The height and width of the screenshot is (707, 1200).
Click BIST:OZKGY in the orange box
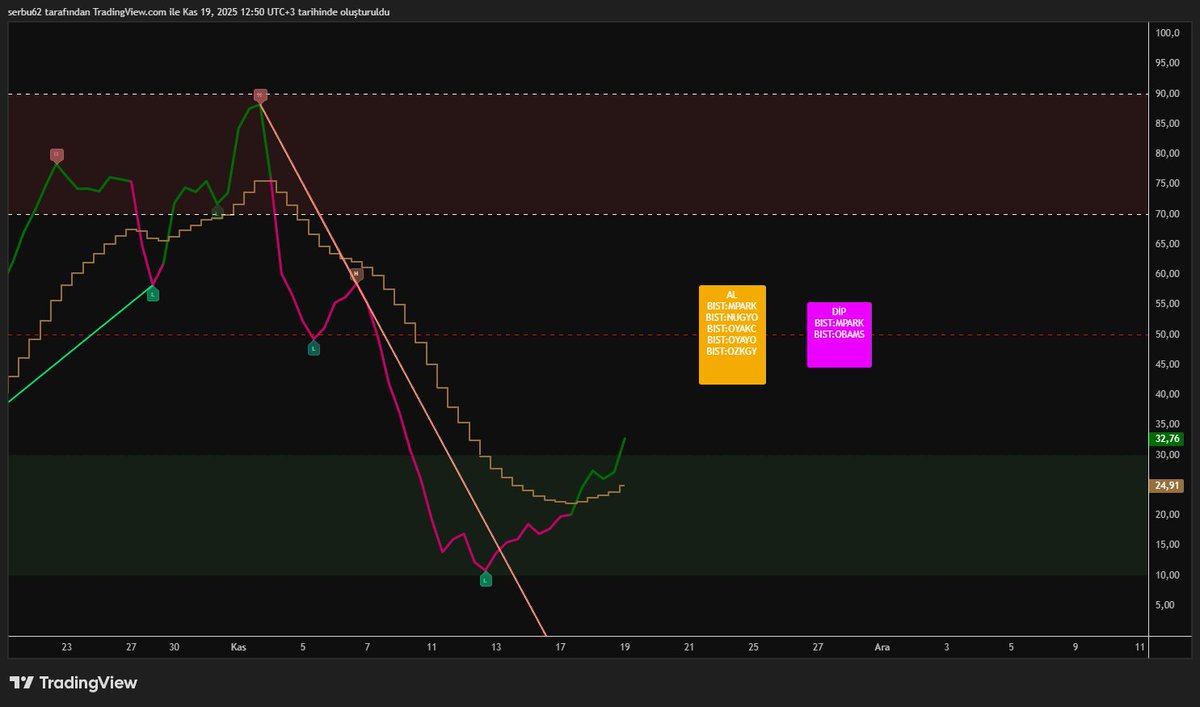pos(732,351)
